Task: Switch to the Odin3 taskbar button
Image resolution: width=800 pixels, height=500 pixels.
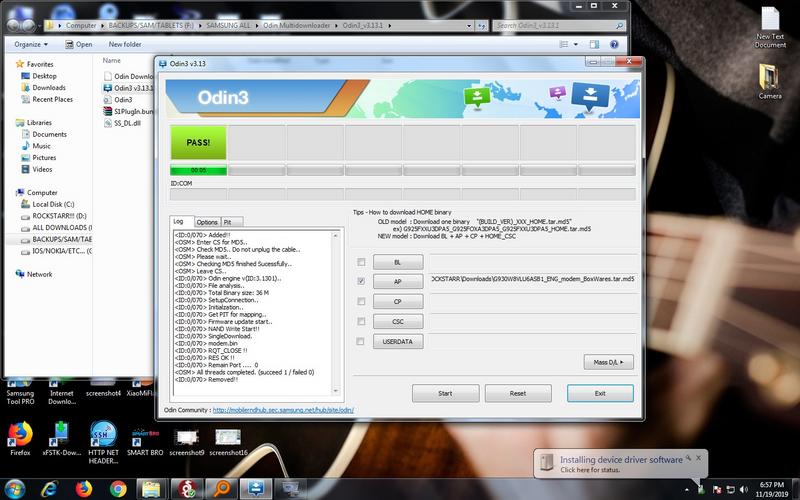Action: pyautogui.click(x=256, y=489)
